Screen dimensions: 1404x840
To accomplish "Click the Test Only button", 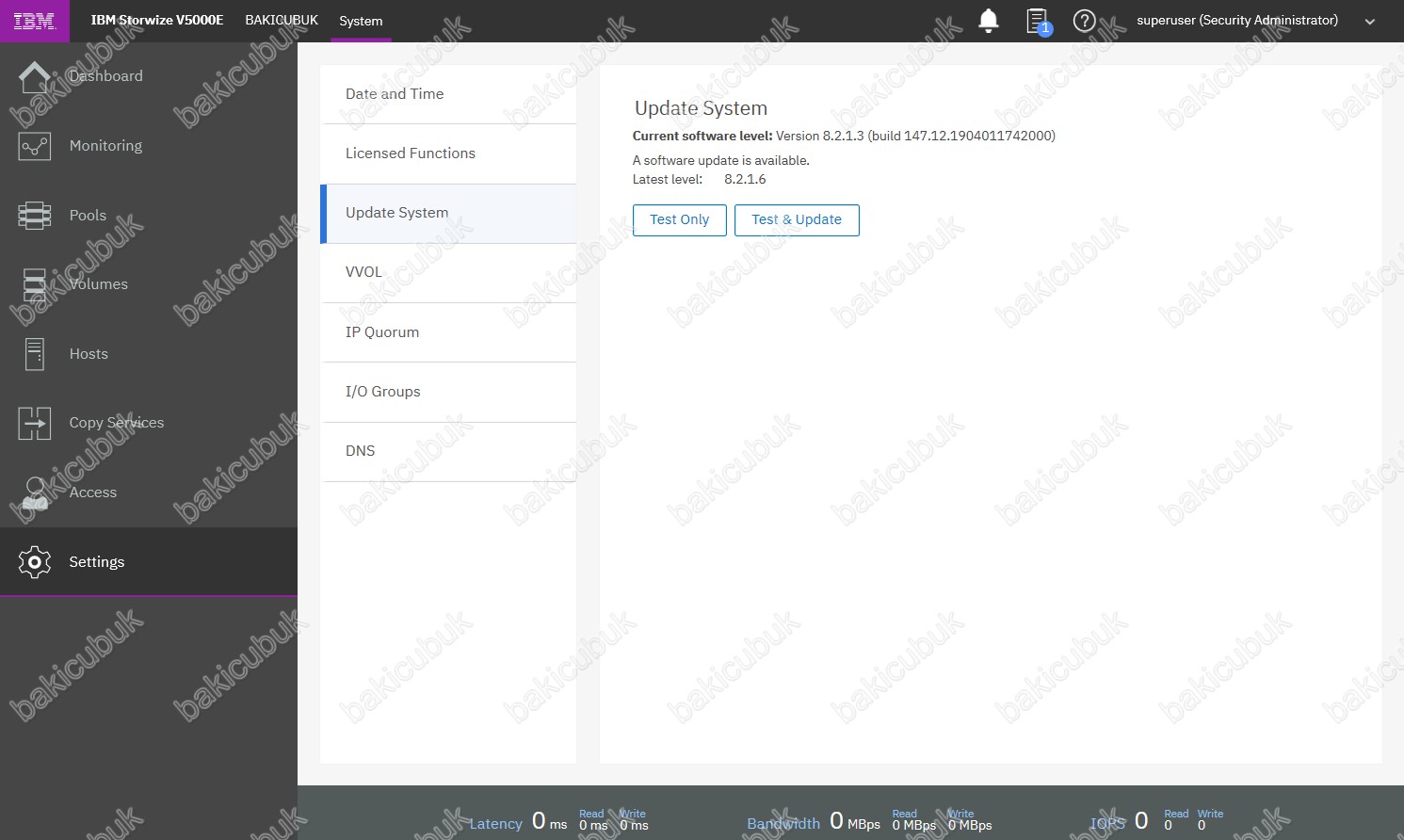I will pos(680,220).
